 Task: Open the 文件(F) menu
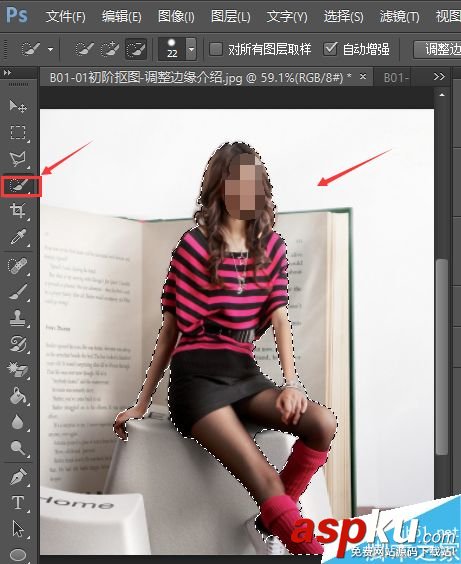coord(65,17)
